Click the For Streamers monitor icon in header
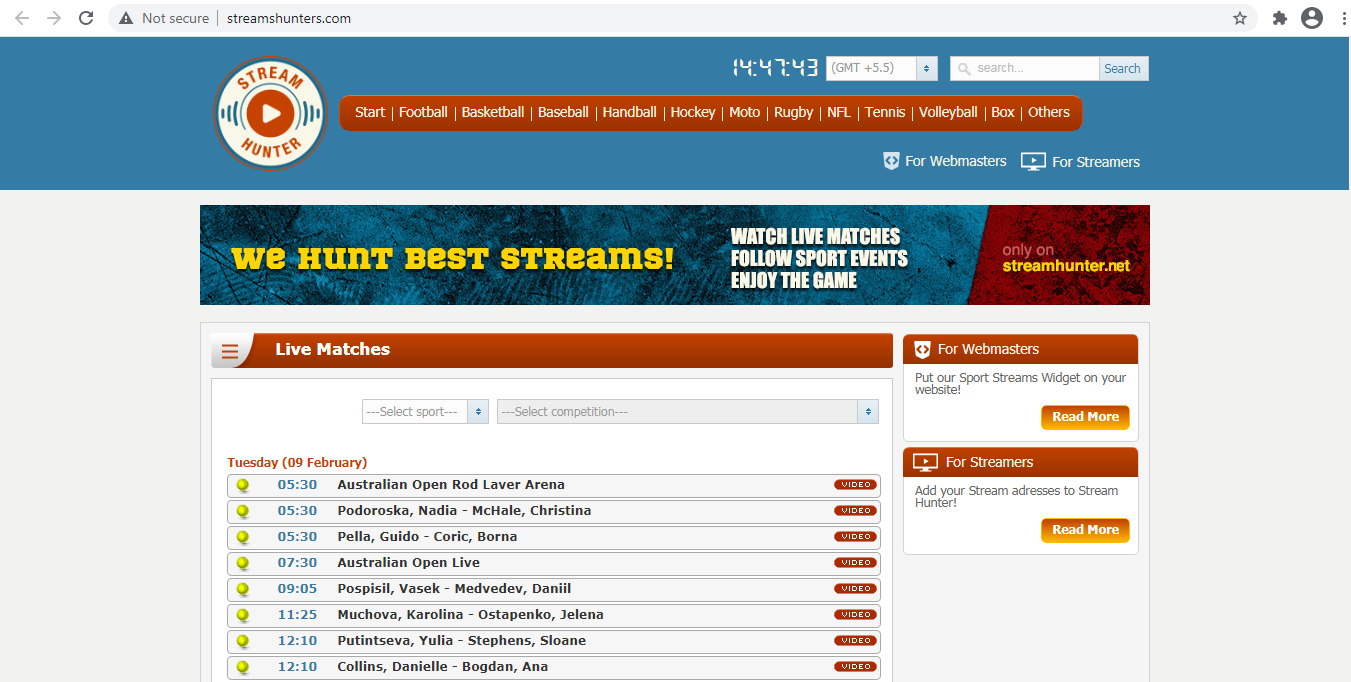1351x682 pixels. (1033, 162)
